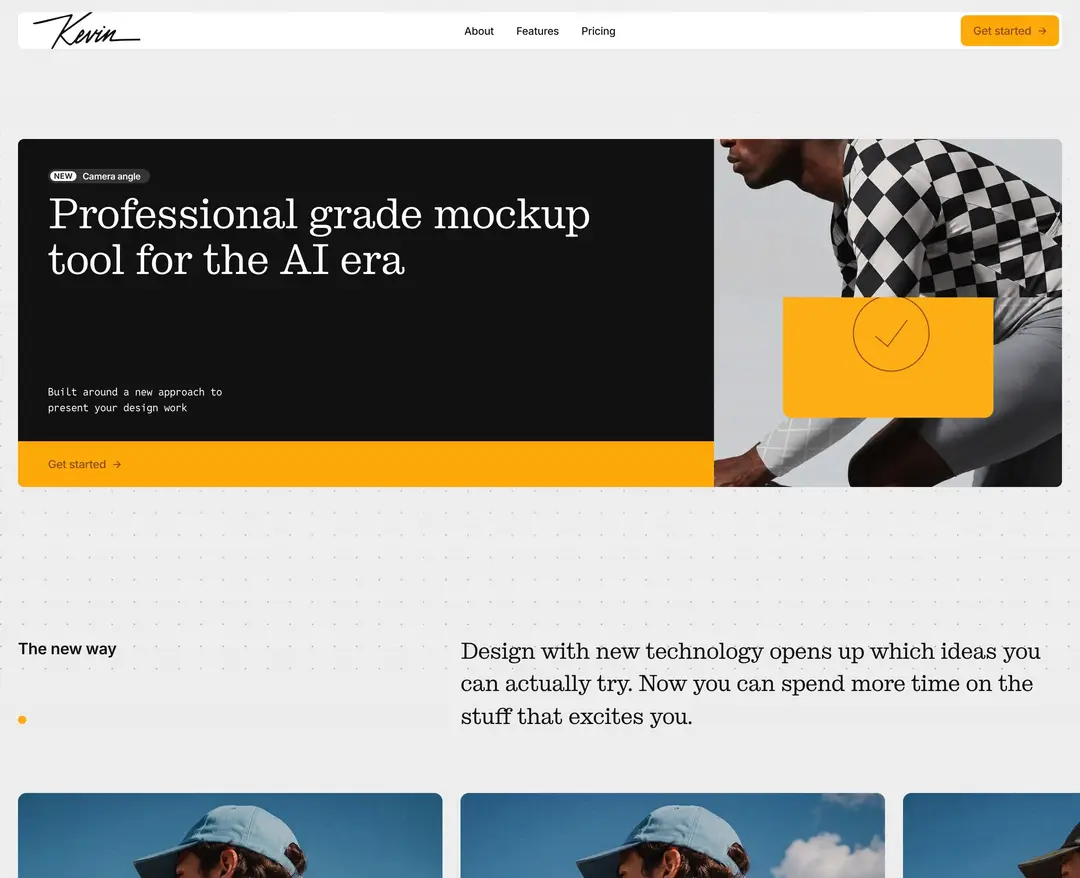The width and height of the screenshot is (1080, 878).
Task: Open the second blue cap photo with cloud
Action: pyautogui.click(x=672, y=835)
